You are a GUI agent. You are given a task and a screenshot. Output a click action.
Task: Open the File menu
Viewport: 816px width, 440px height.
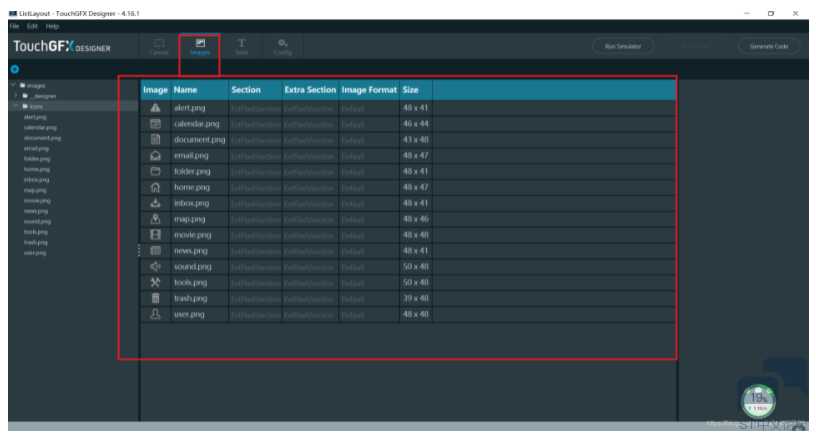pyautogui.click(x=15, y=26)
